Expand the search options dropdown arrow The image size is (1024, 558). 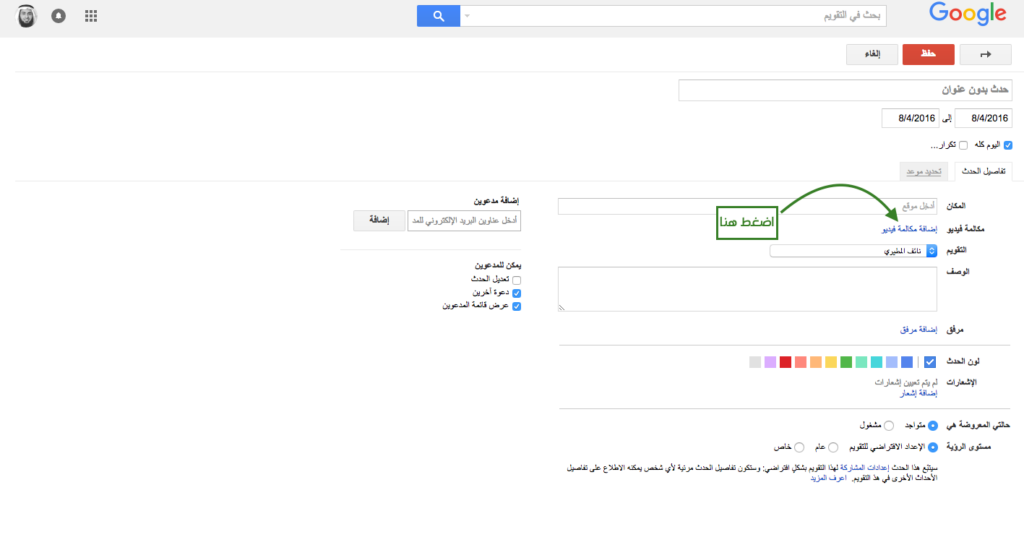[467, 16]
